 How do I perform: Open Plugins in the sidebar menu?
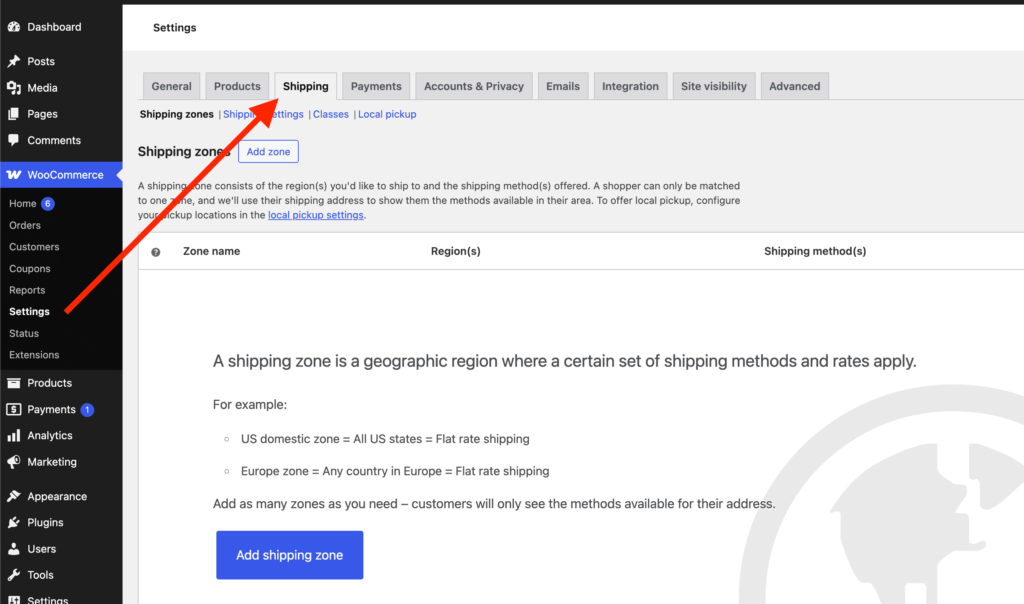pos(45,522)
